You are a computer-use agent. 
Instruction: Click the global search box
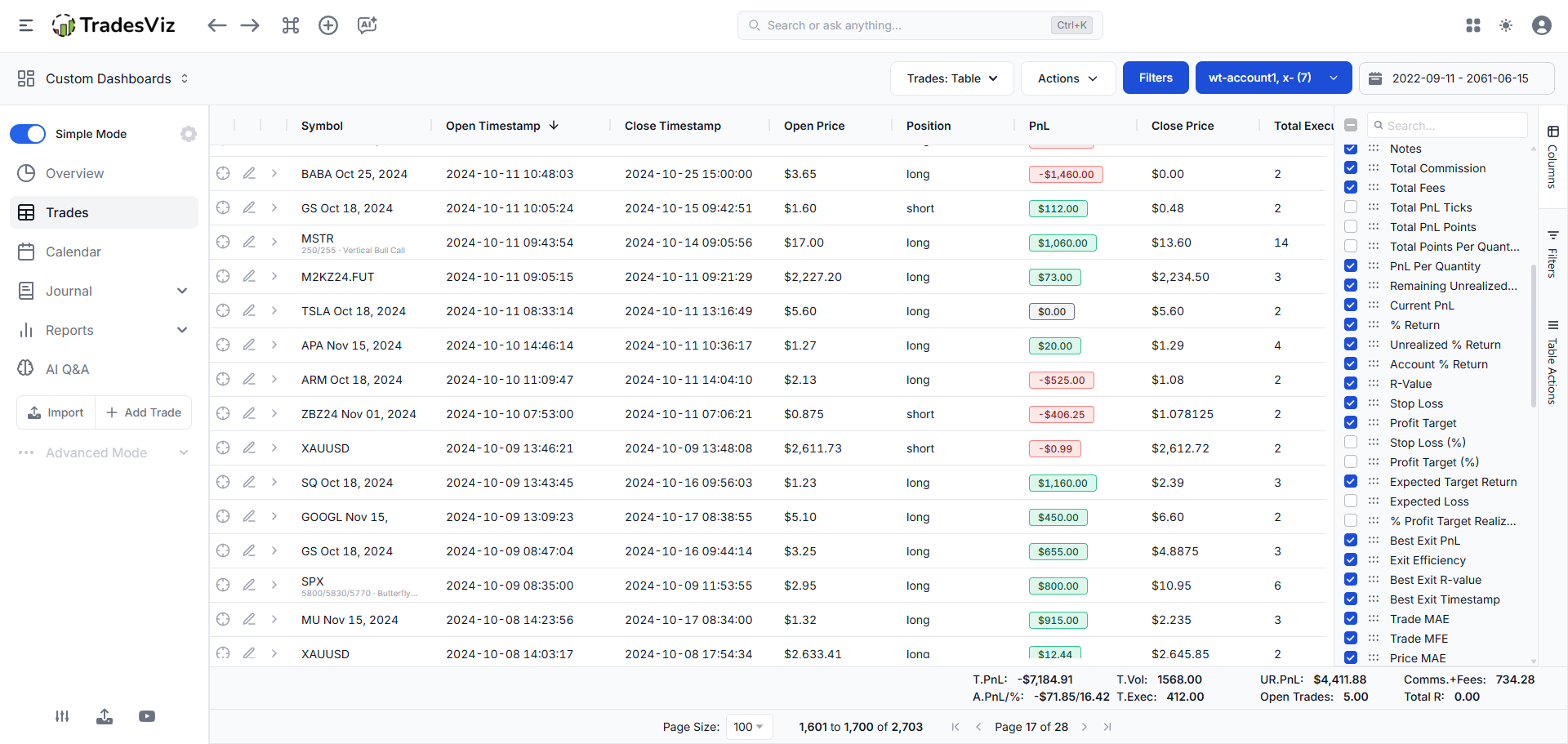click(x=920, y=25)
